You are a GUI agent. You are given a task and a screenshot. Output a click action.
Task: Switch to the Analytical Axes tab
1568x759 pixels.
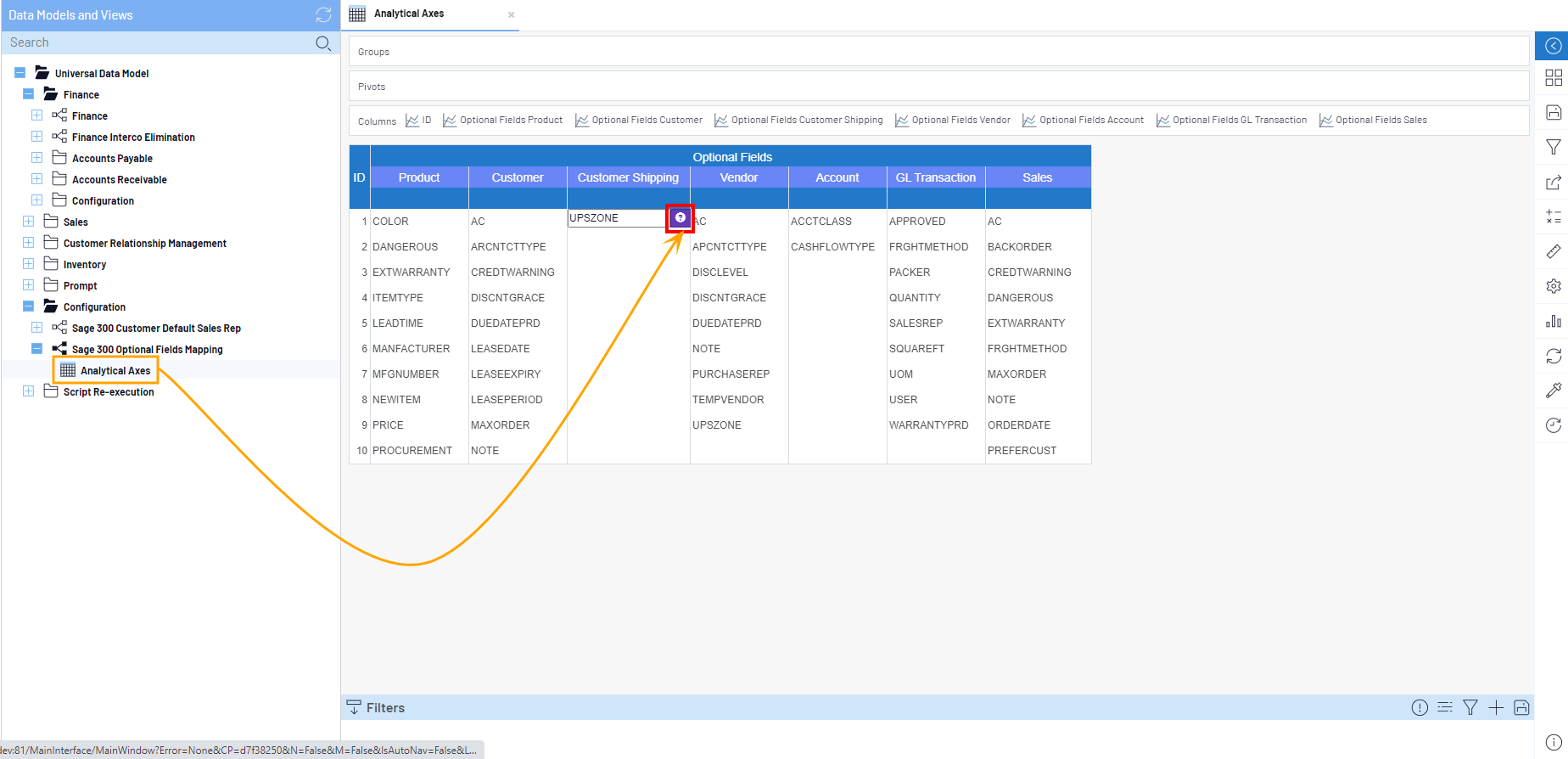pos(409,14)
